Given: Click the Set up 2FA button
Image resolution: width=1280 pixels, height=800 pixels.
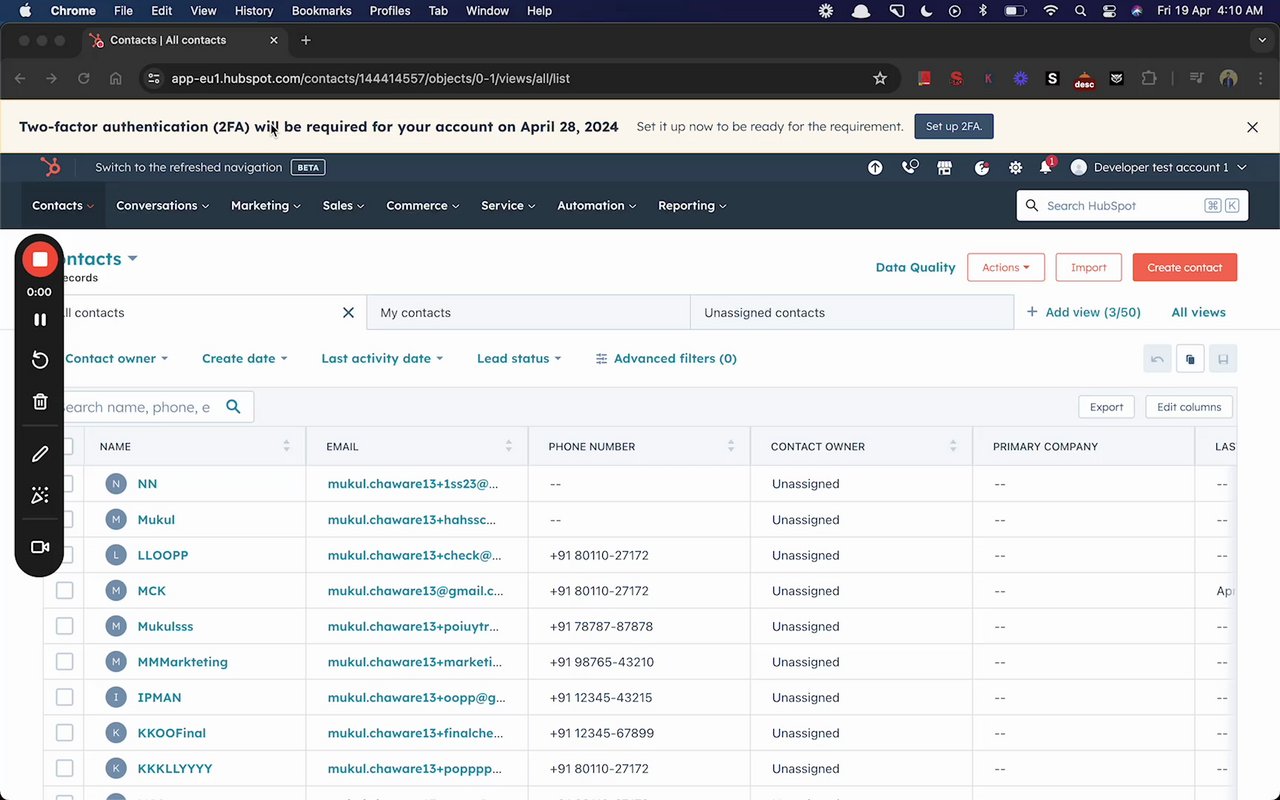Looking at the screenshot, I should pyautogui.click(x=954, y=127).
